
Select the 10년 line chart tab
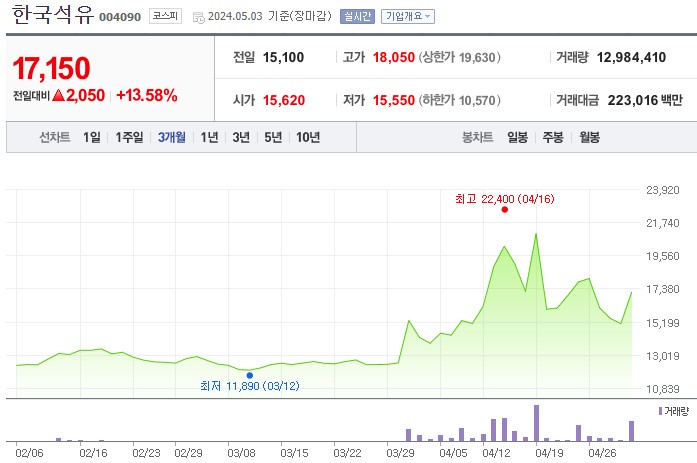[308, 137]
